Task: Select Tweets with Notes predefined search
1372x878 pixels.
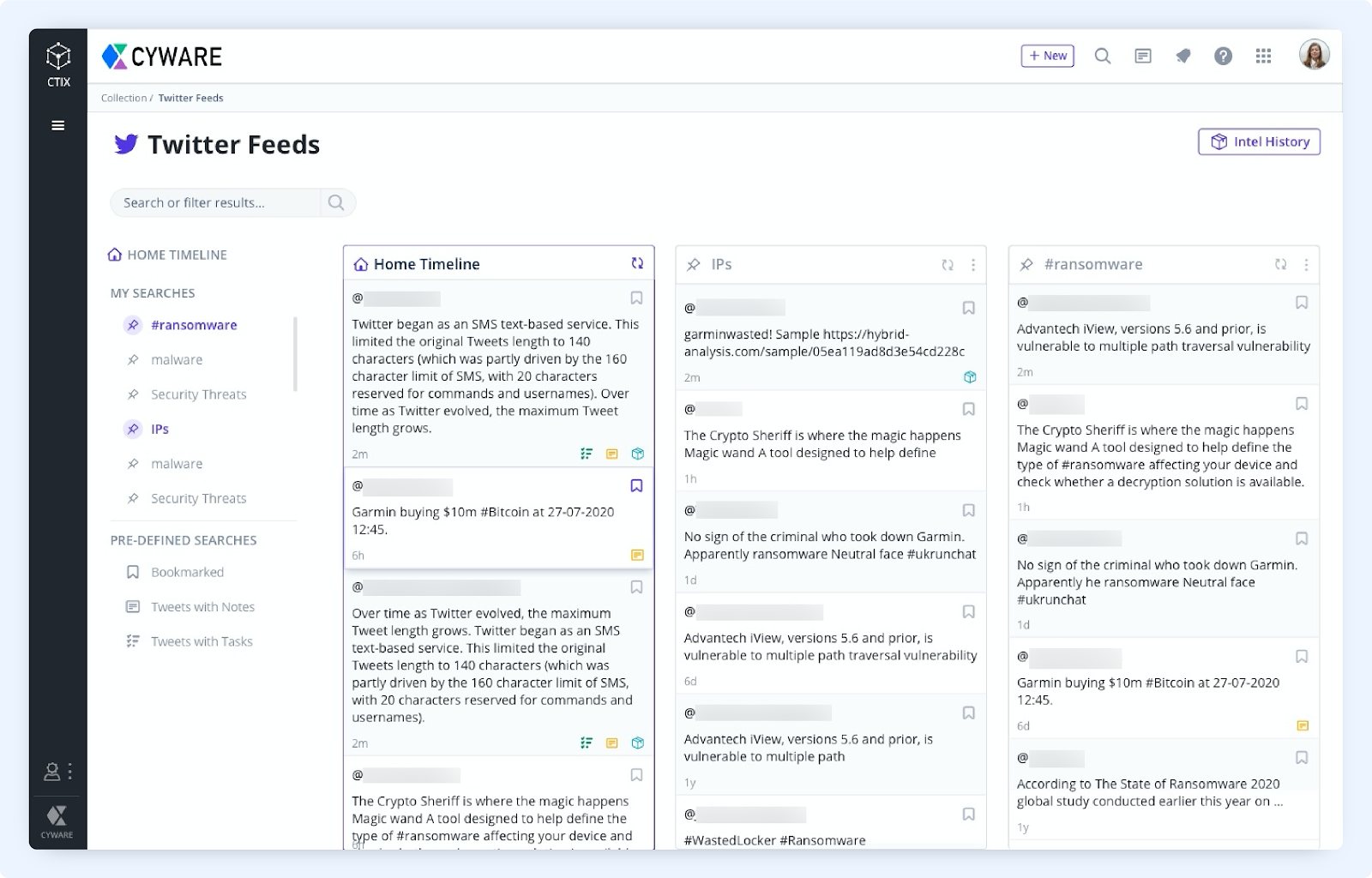Action: (202, 607)
